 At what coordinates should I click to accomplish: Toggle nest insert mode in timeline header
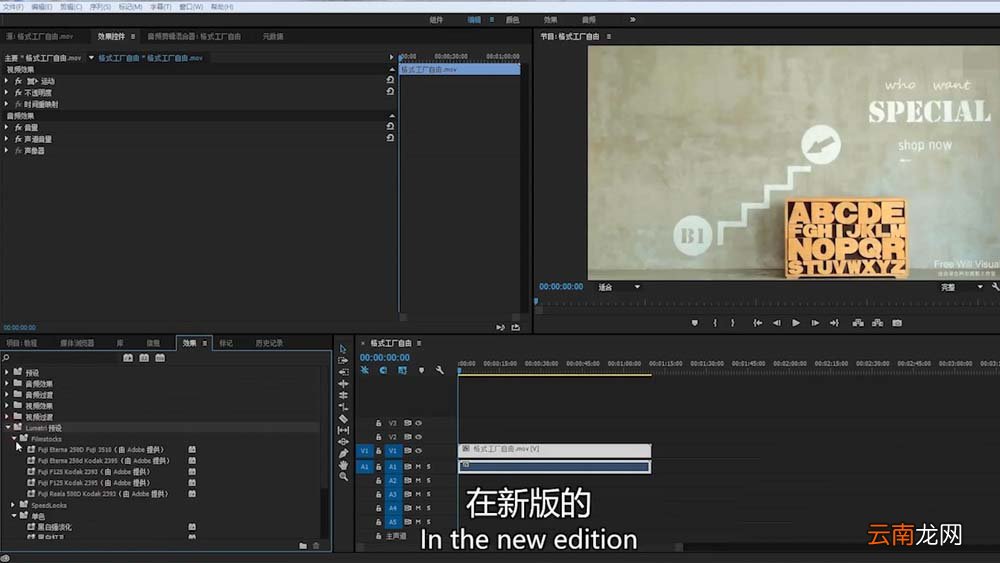365,370
